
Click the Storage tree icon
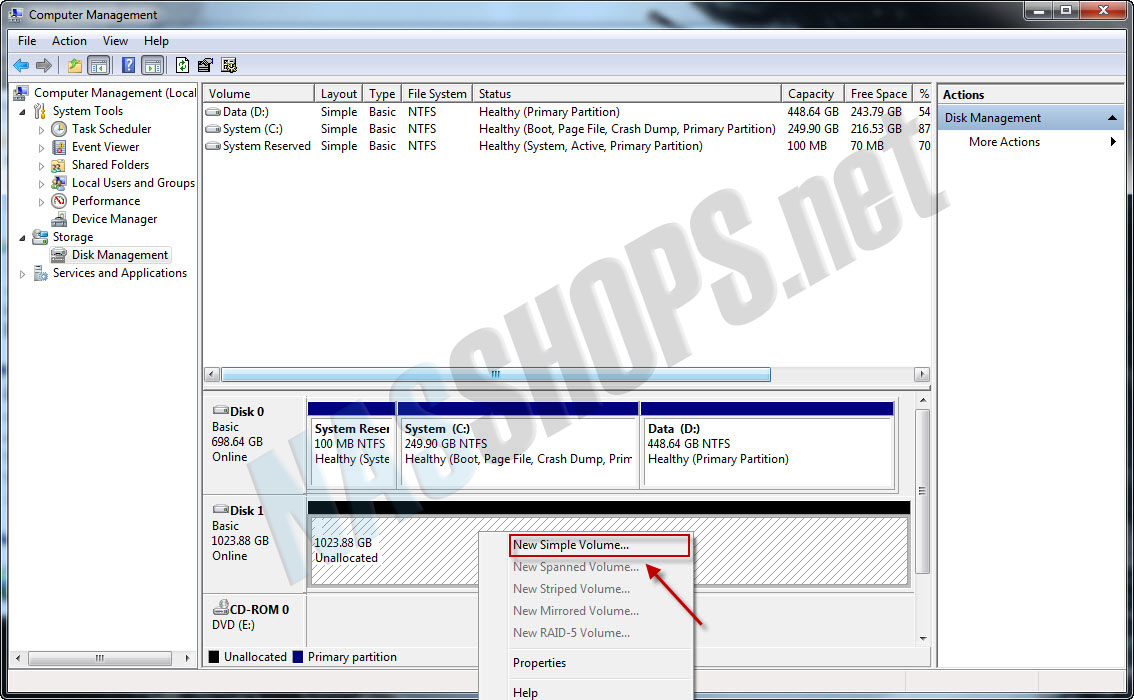point(40,237)
